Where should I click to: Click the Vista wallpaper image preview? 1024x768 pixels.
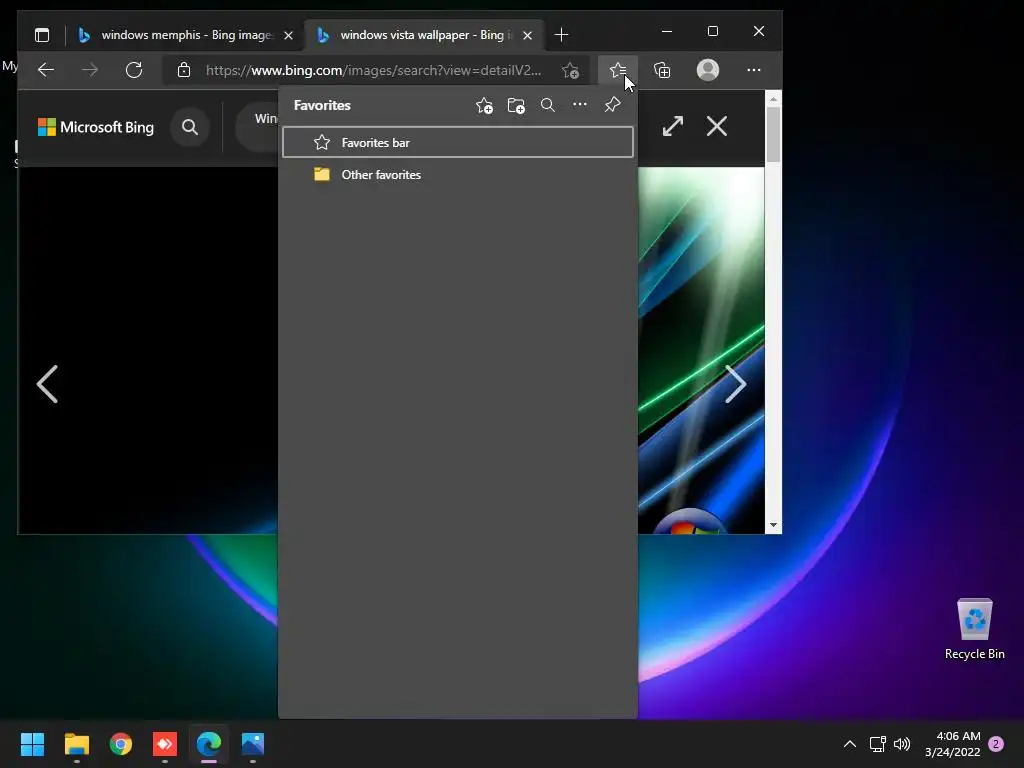(x=701, y=350)
